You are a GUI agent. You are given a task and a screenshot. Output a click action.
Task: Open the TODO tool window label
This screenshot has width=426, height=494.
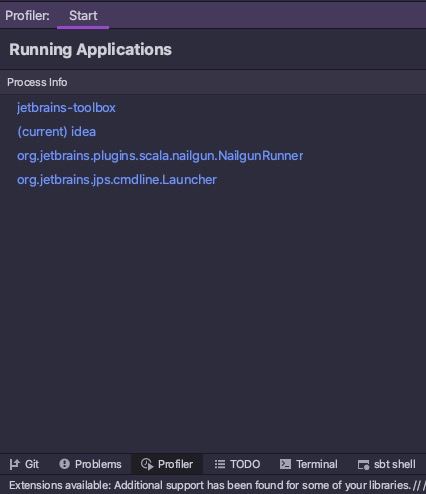pyautogui.click(x=245, y=464)
